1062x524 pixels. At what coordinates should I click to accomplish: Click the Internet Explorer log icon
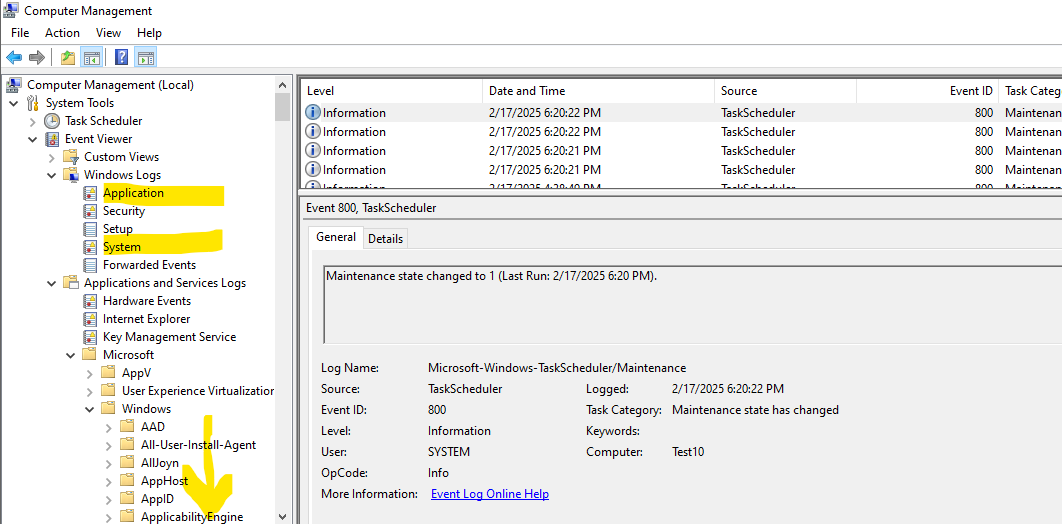point(90,319)
